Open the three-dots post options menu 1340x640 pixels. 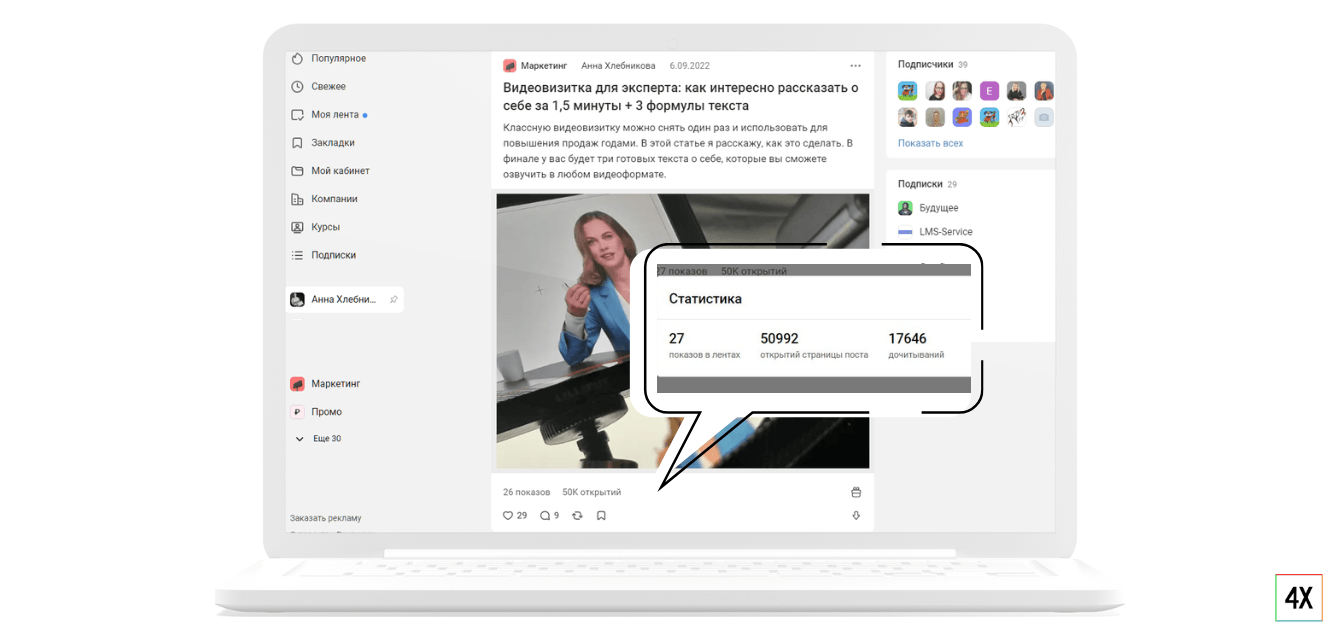855,66
